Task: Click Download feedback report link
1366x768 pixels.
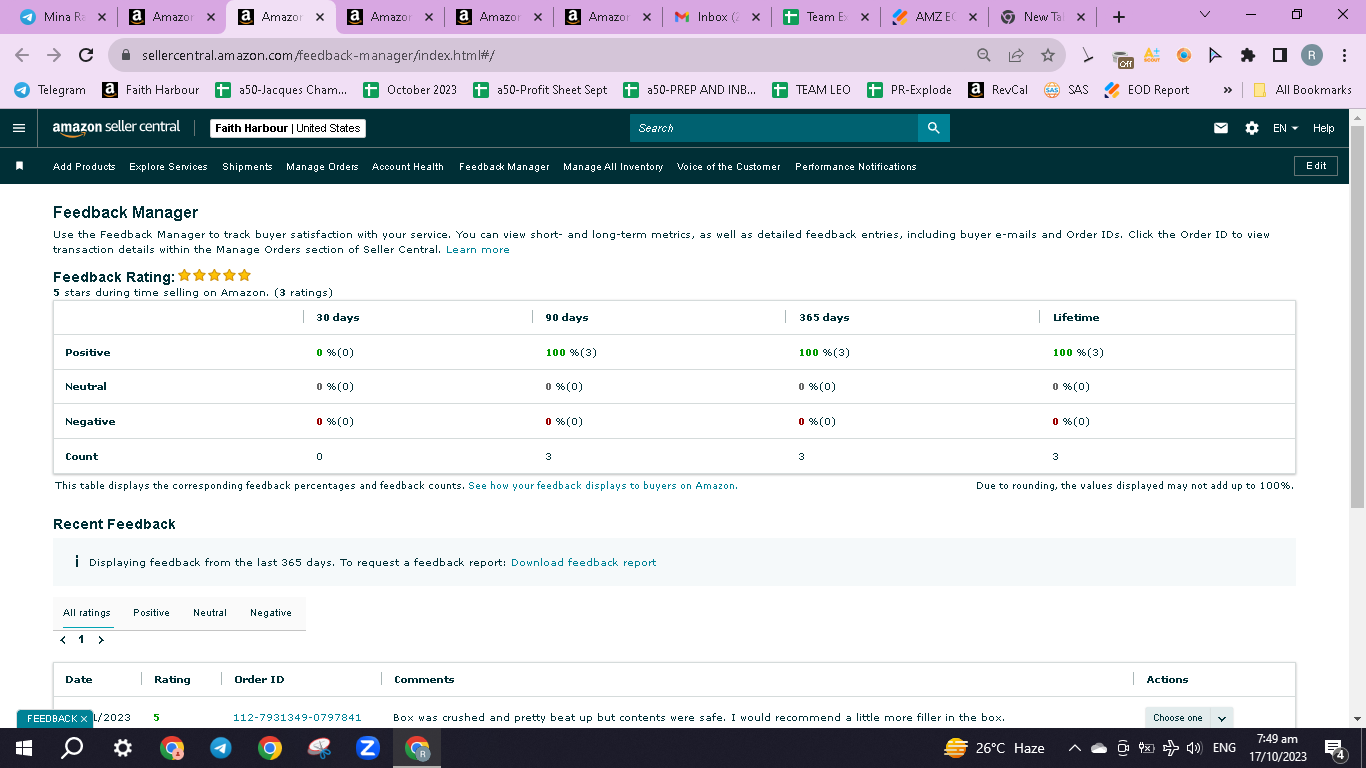Action: (x=584, y=563)
